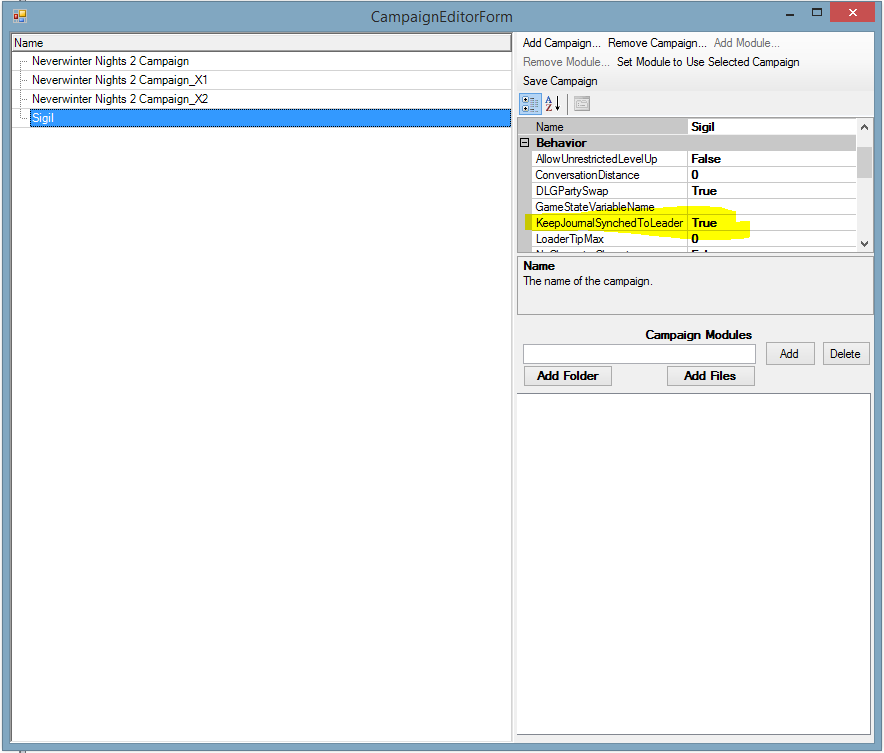Focus the Campaign Modules text field

pyautogui.click(x=639, y=354)
